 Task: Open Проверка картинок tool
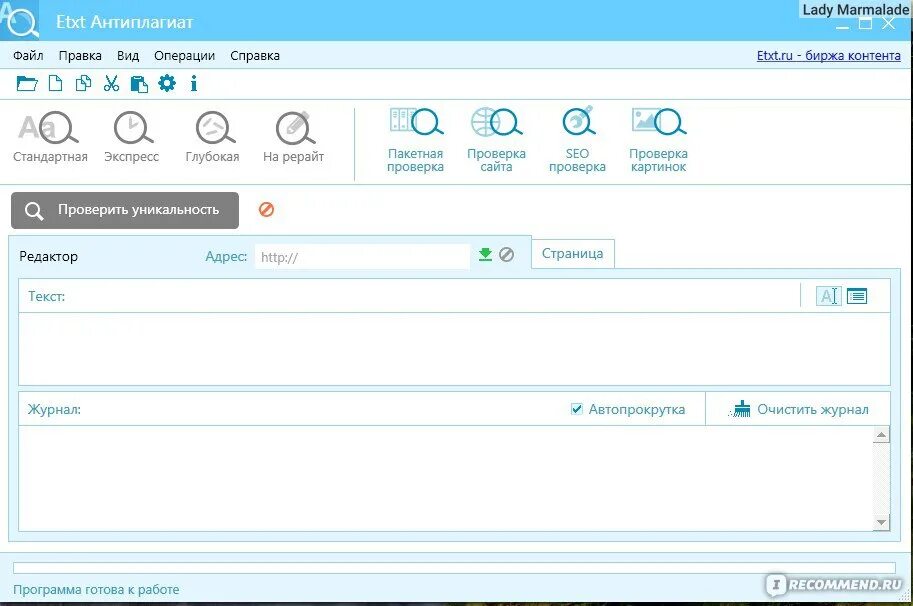(x=659, y=140)
